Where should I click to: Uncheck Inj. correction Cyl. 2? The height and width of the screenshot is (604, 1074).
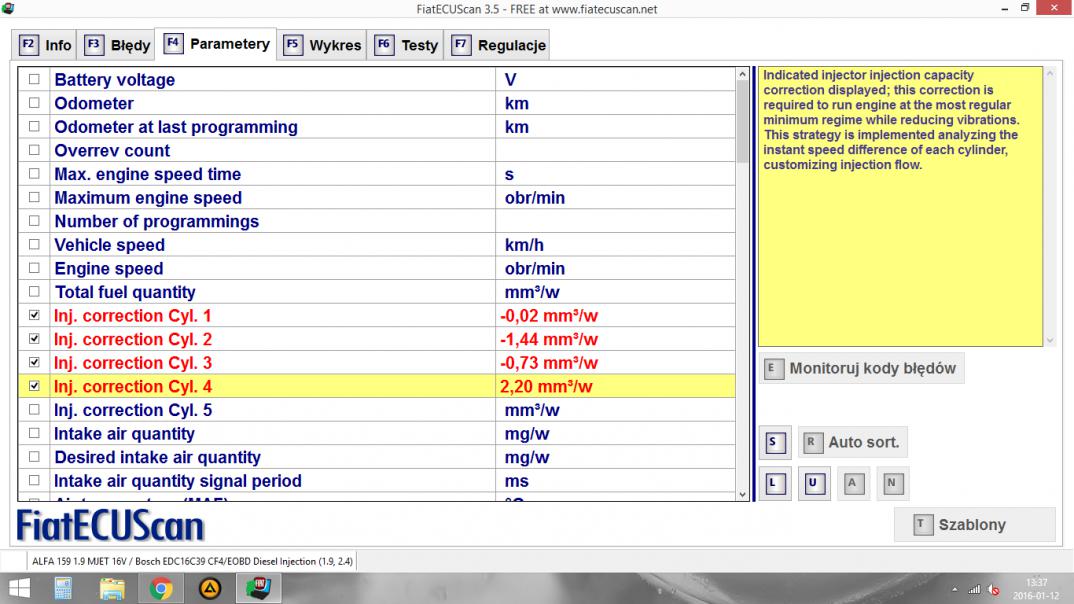click(x=34, y=339)
